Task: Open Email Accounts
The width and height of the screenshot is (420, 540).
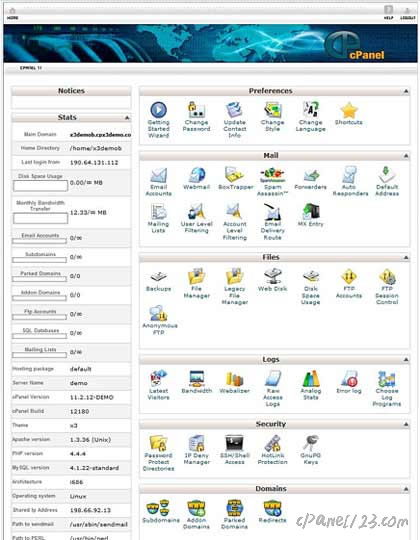Action: [x=158, y=181]
